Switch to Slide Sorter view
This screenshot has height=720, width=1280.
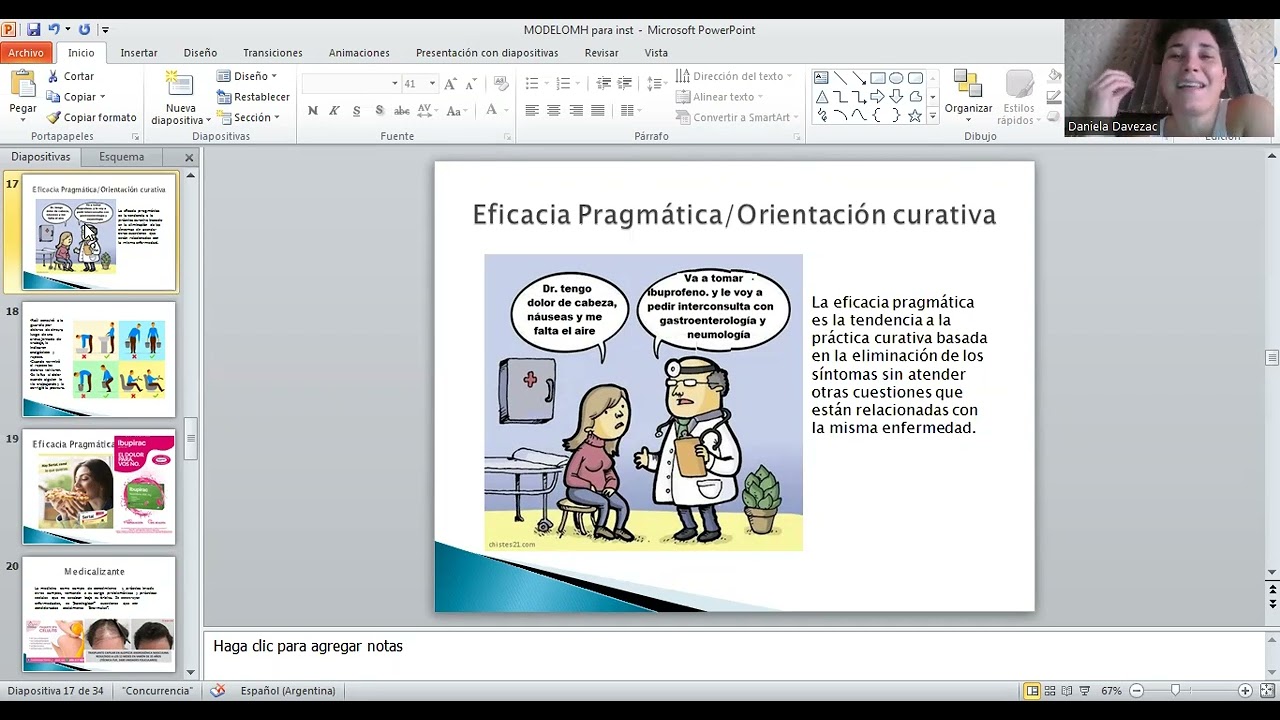1049,690
